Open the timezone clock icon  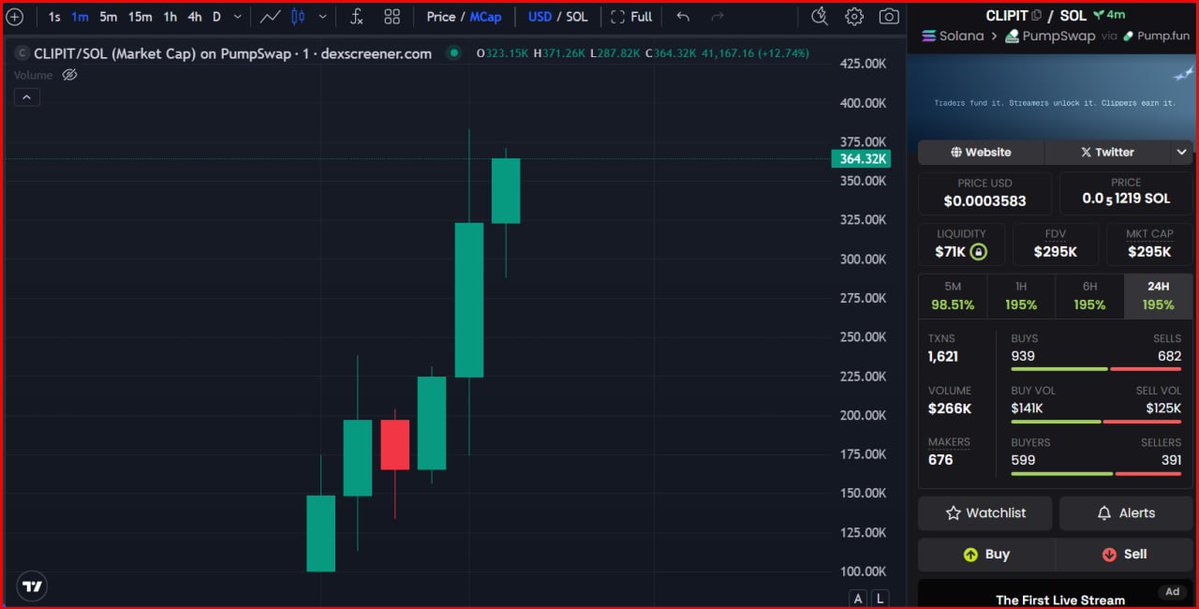click(x=819, y=16)
